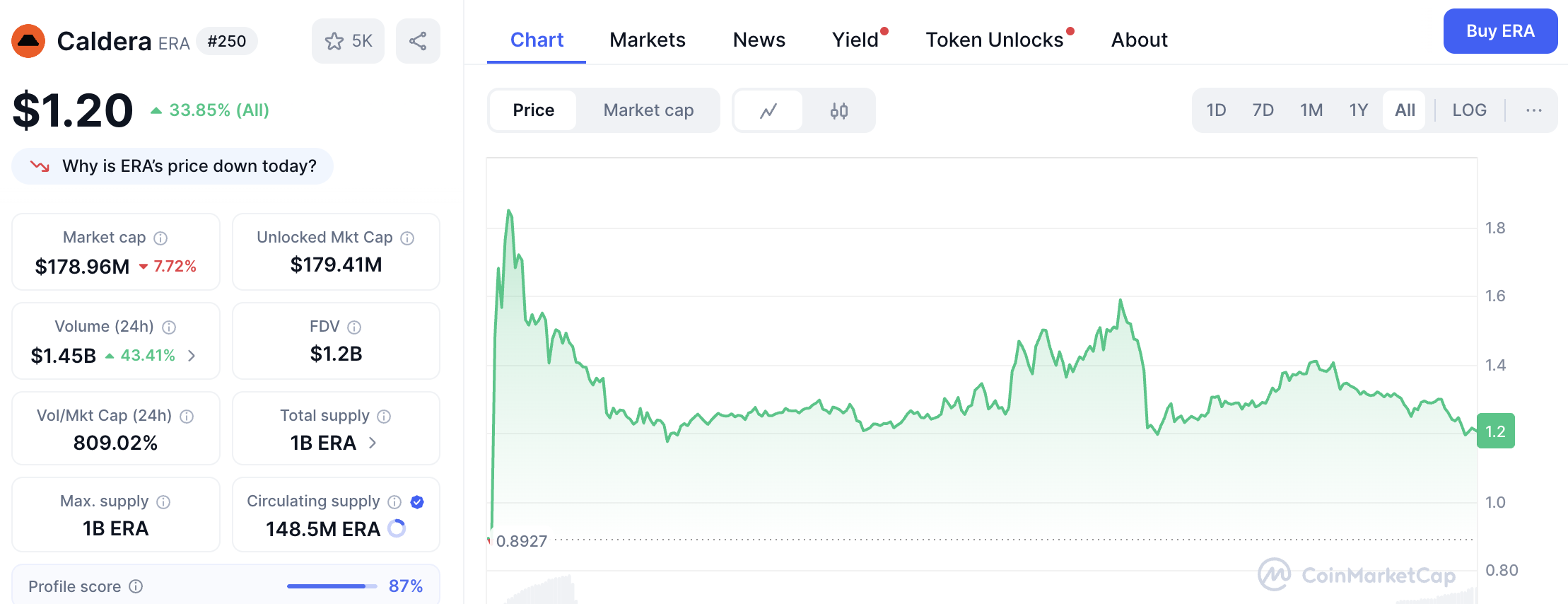Viewport: 1568px width, 604px height.
Task: Switch chart display to Market cap
Action: point(648,110)
